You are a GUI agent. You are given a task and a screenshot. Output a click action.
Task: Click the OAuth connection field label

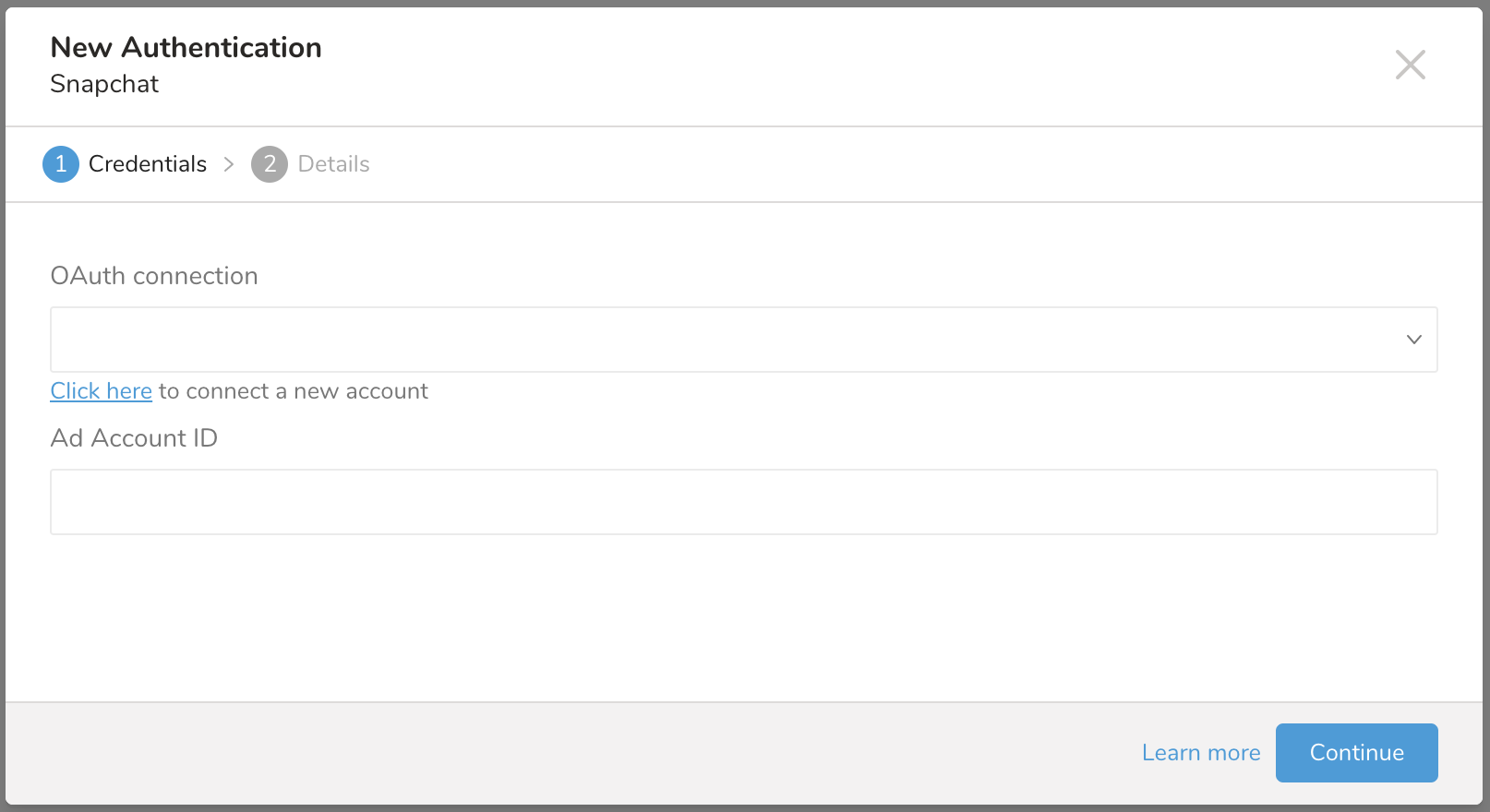tap(154, 276)
